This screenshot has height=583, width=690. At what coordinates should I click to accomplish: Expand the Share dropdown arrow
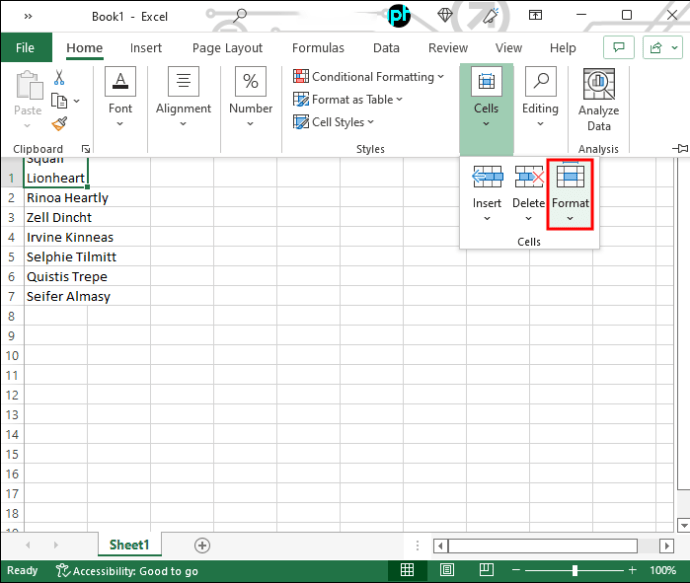pyautogui.click(x=674, y=47)
